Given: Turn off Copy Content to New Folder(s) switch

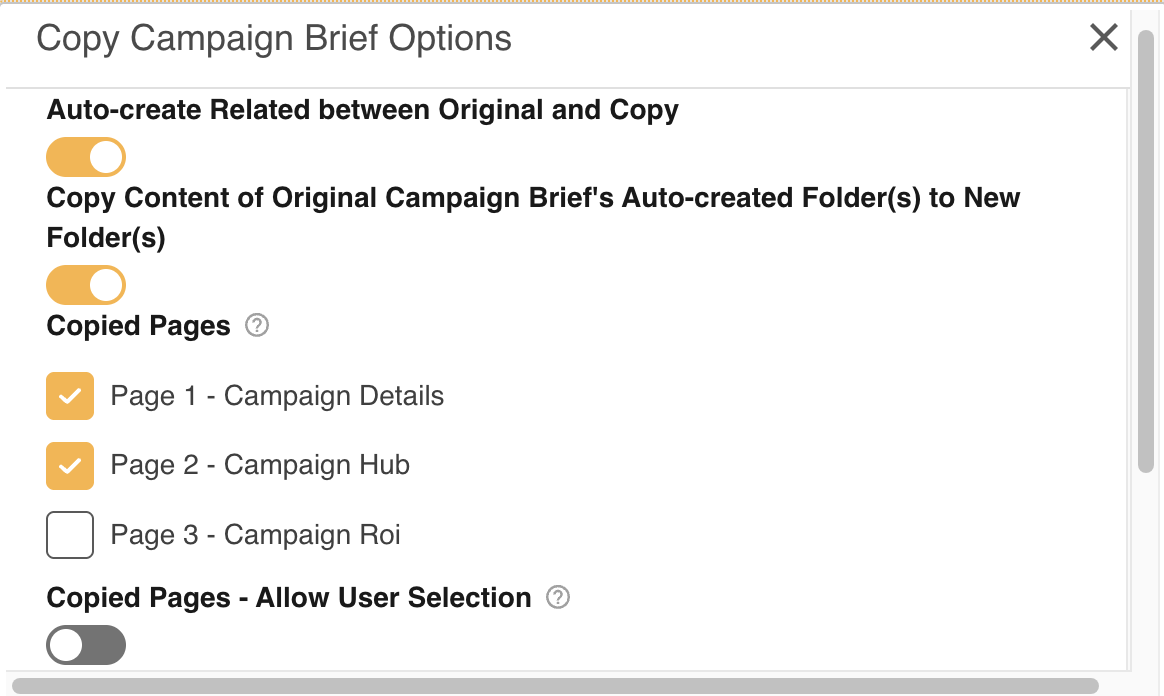Looking at the screenshot, I should coord(86,285).
